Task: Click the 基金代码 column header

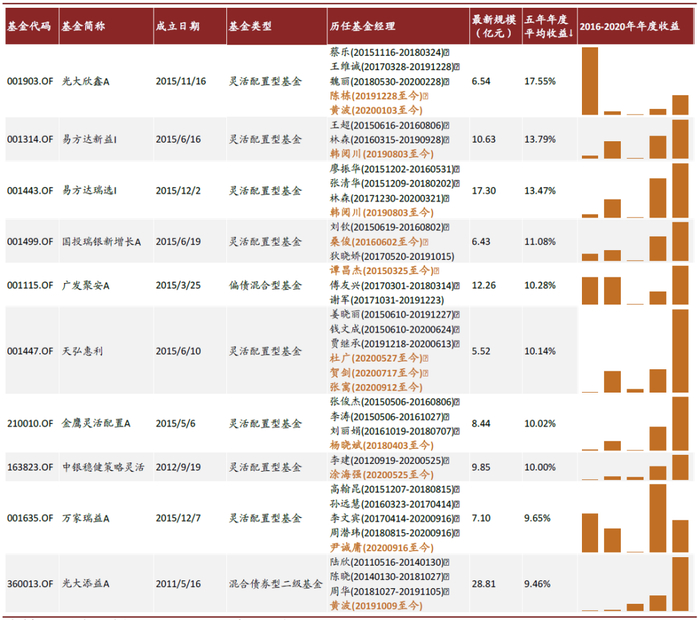Action: coord(29,26)
